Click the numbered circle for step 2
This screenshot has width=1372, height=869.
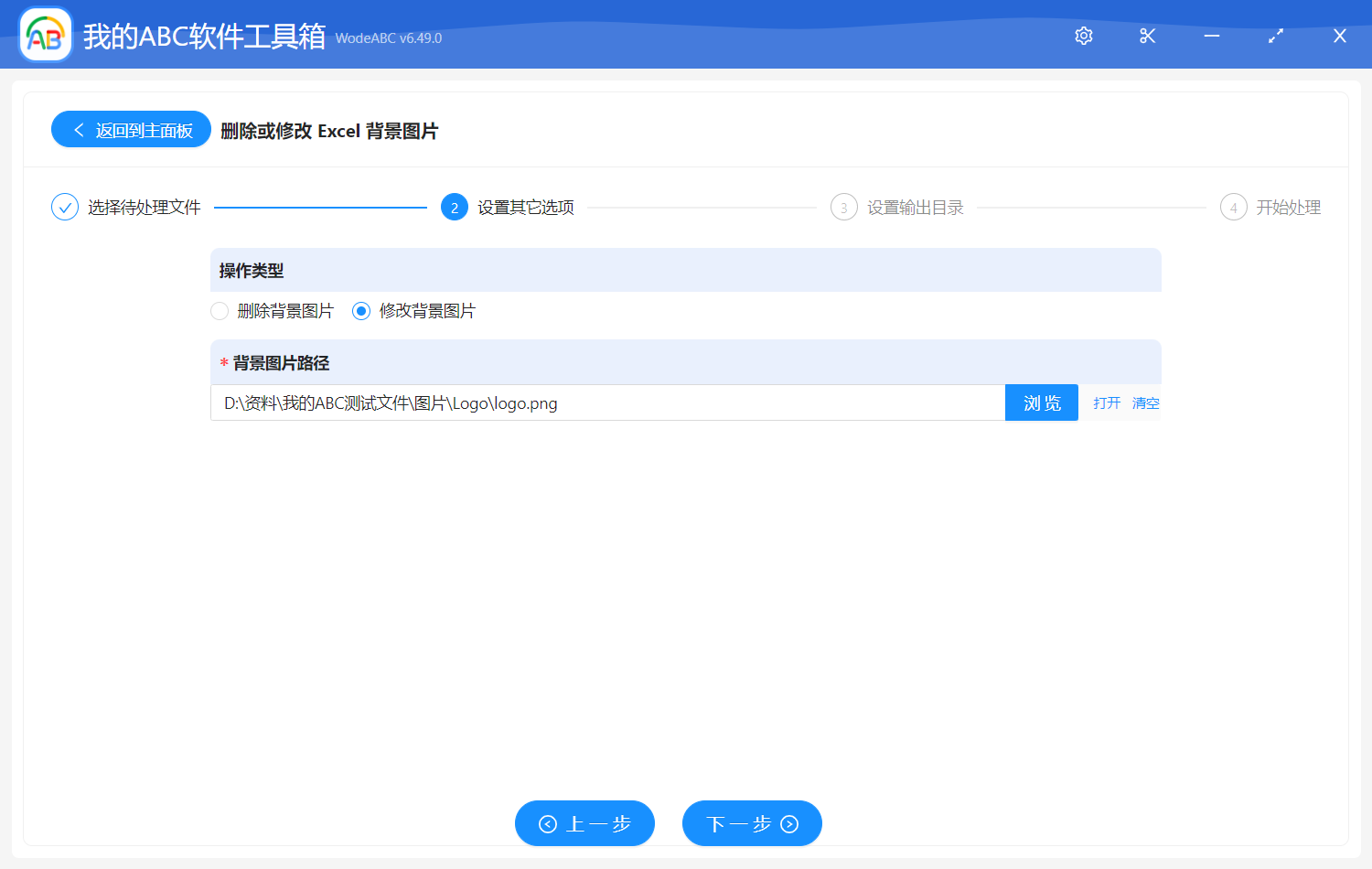tap(455, 207)
